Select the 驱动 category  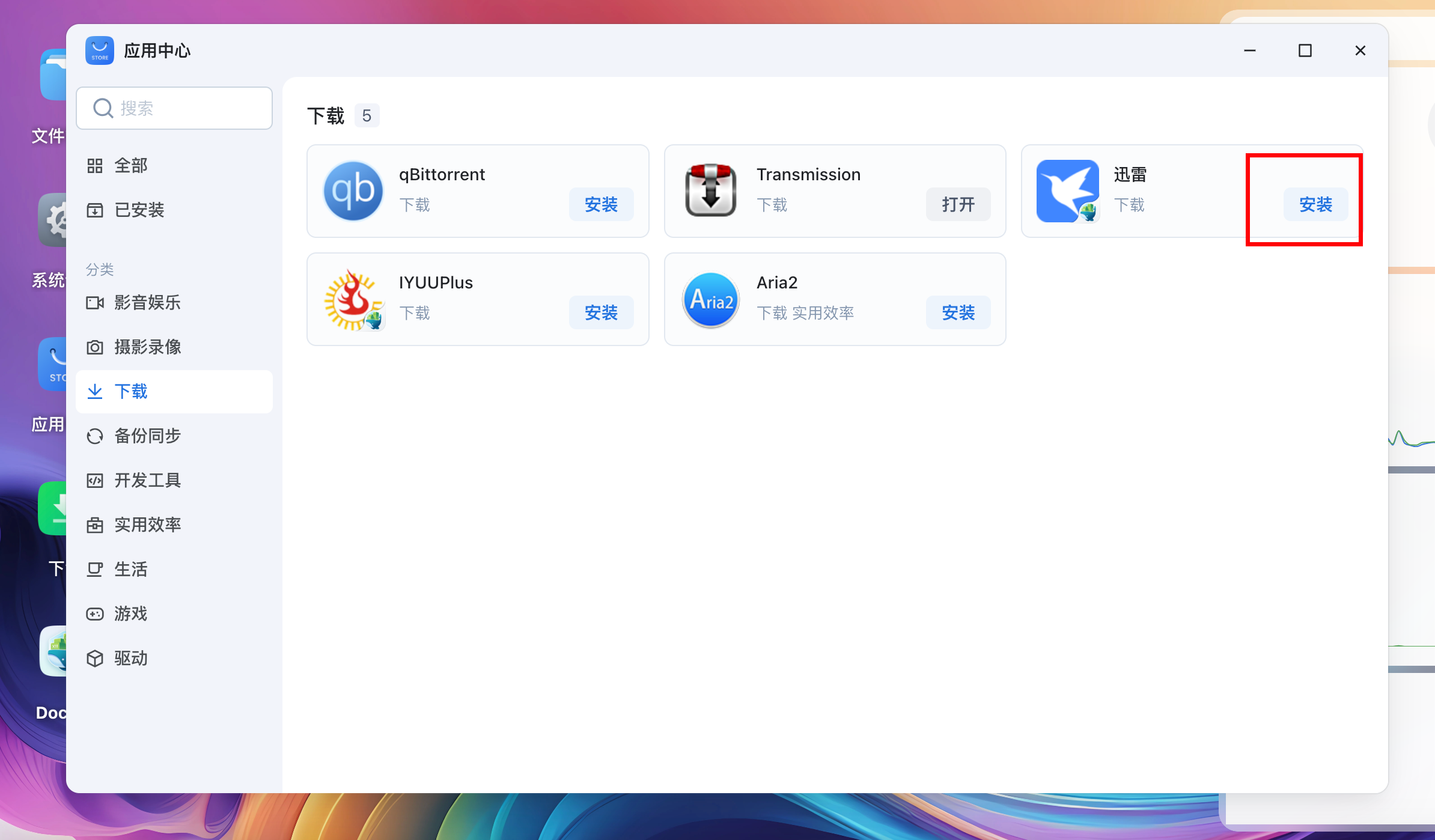tap(174, 659)
